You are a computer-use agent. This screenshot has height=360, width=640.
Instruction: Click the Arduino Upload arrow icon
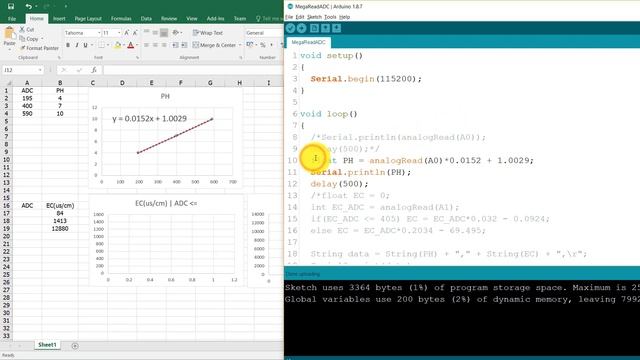pos(302,28)
